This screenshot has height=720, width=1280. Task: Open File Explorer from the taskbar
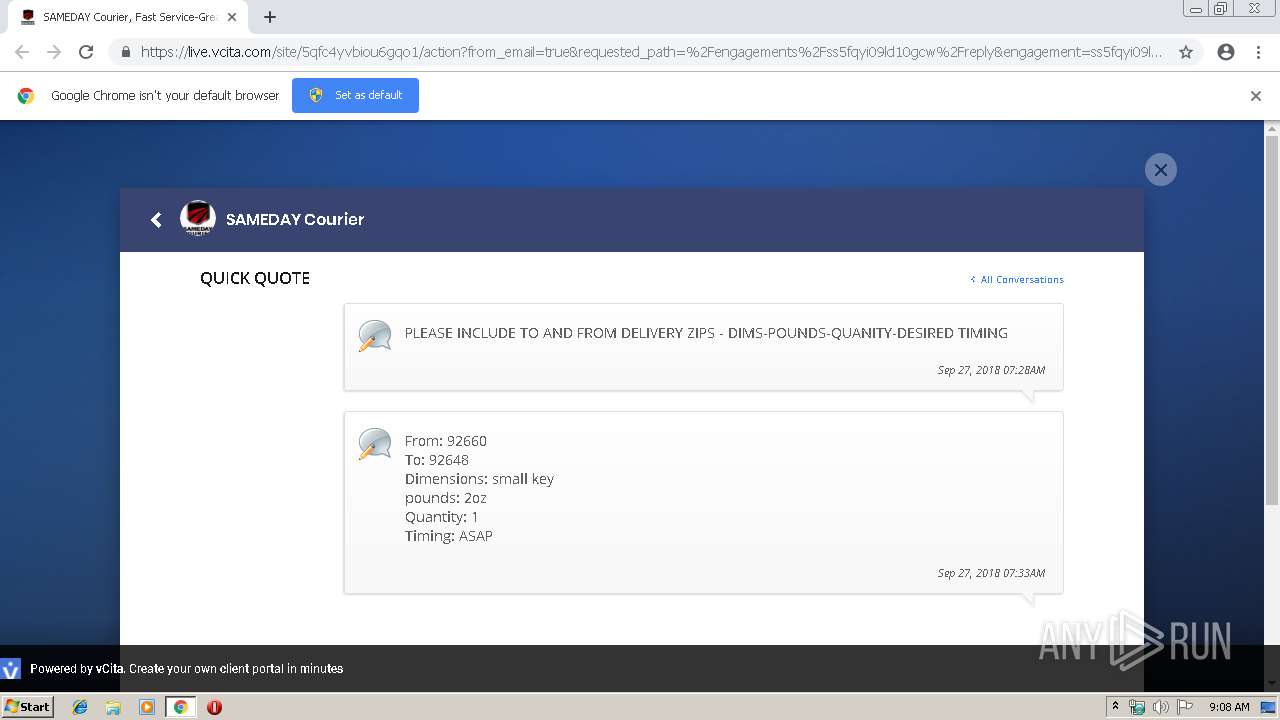coord(113,707)
